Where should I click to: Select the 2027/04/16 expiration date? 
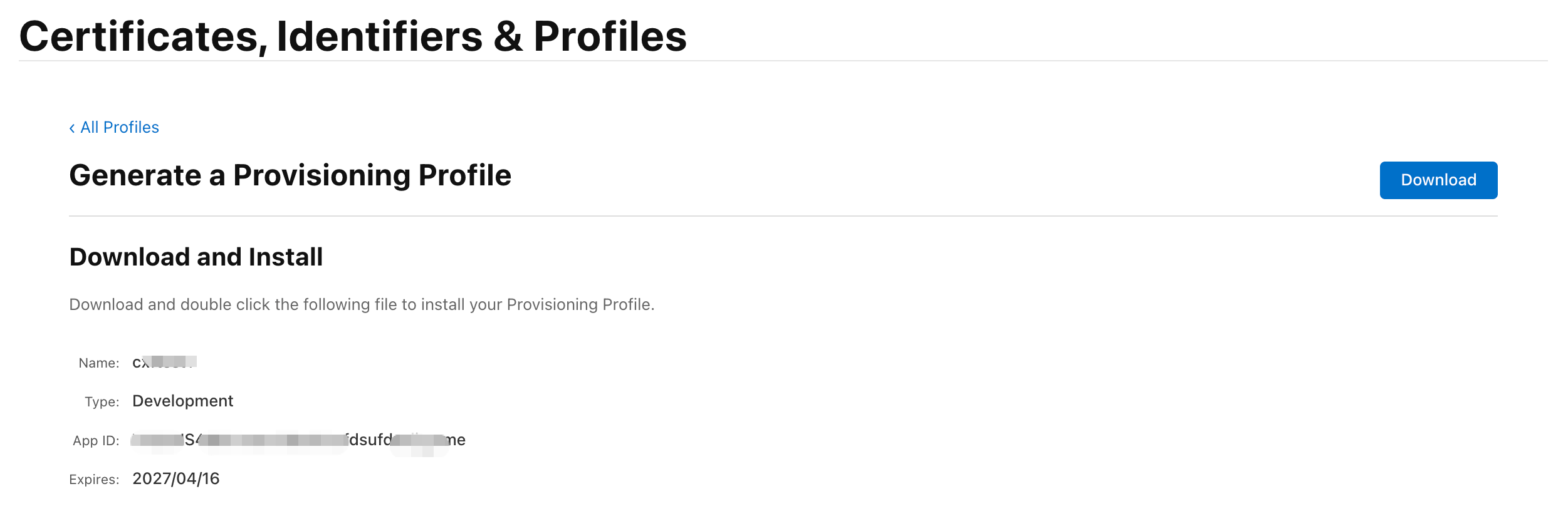coord(175,479)
